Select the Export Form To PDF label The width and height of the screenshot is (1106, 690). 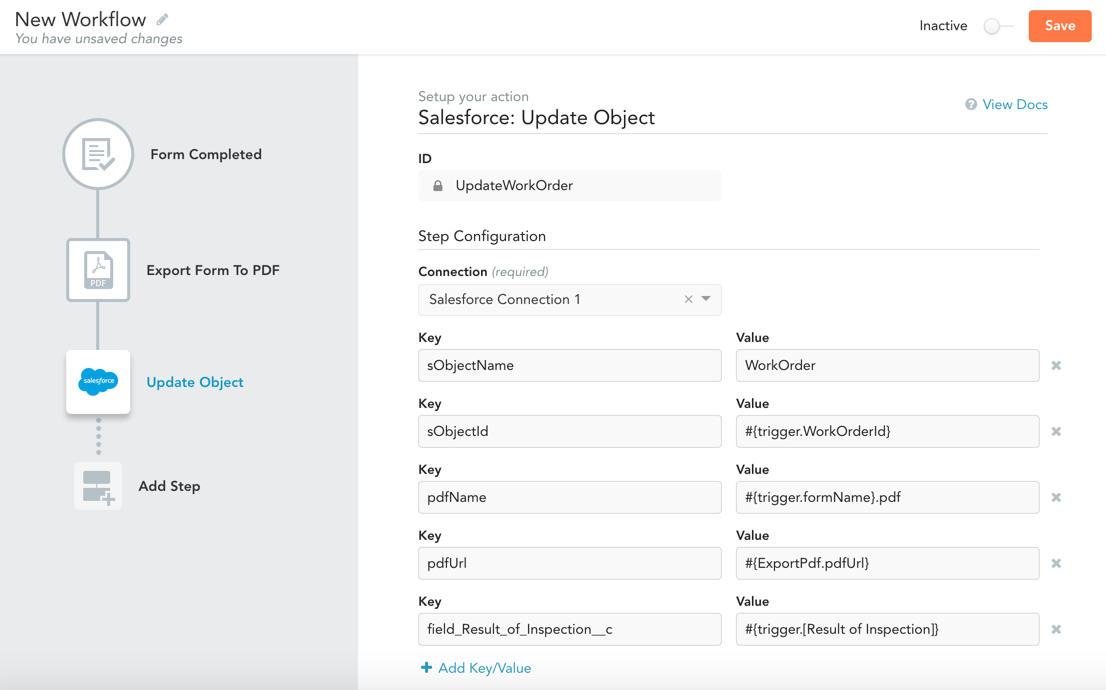(213, 270)
